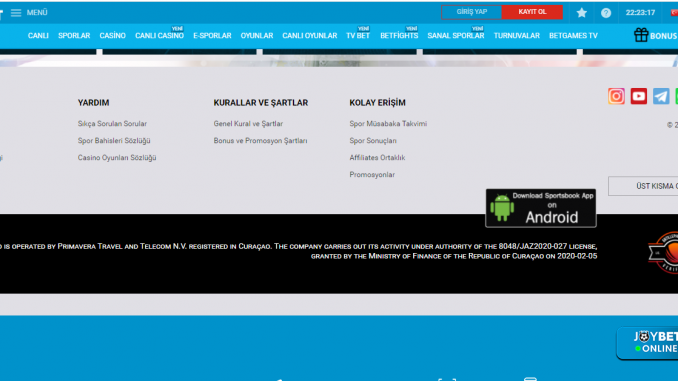Follow the Affiliates Ortaklık link
The image size is (678, 381).
pyautogui.click(x=377, y=158)
